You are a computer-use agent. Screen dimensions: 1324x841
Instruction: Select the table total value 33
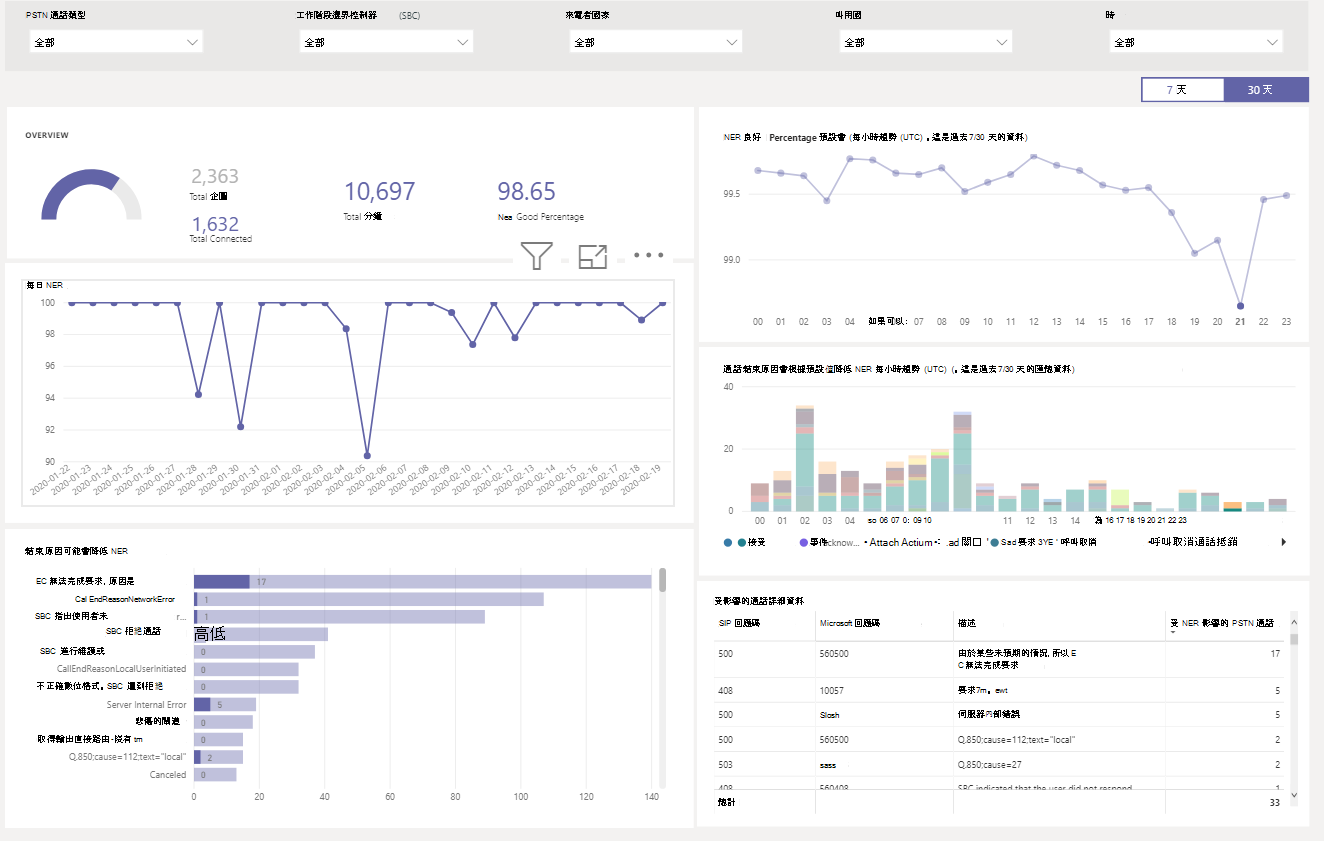tap(1274, 802)
